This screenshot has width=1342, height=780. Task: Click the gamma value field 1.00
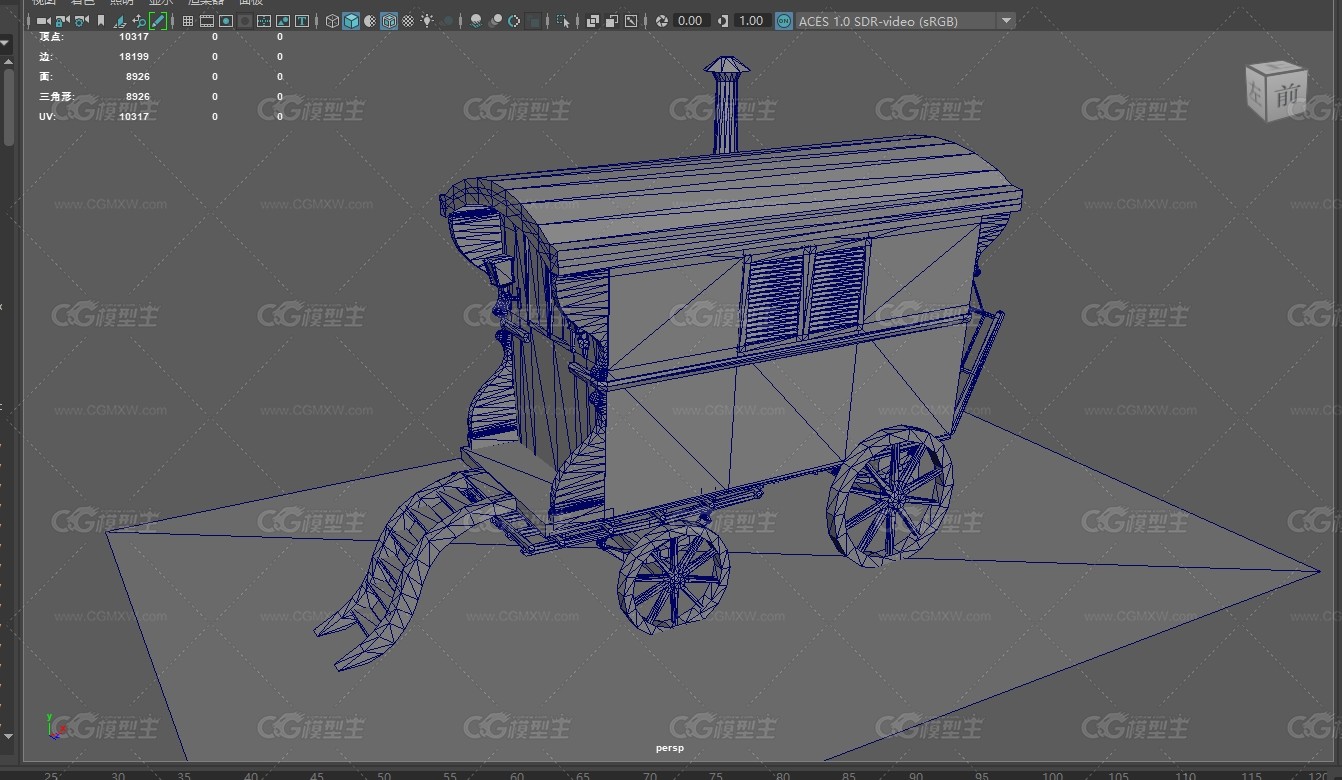pos(751,21)
